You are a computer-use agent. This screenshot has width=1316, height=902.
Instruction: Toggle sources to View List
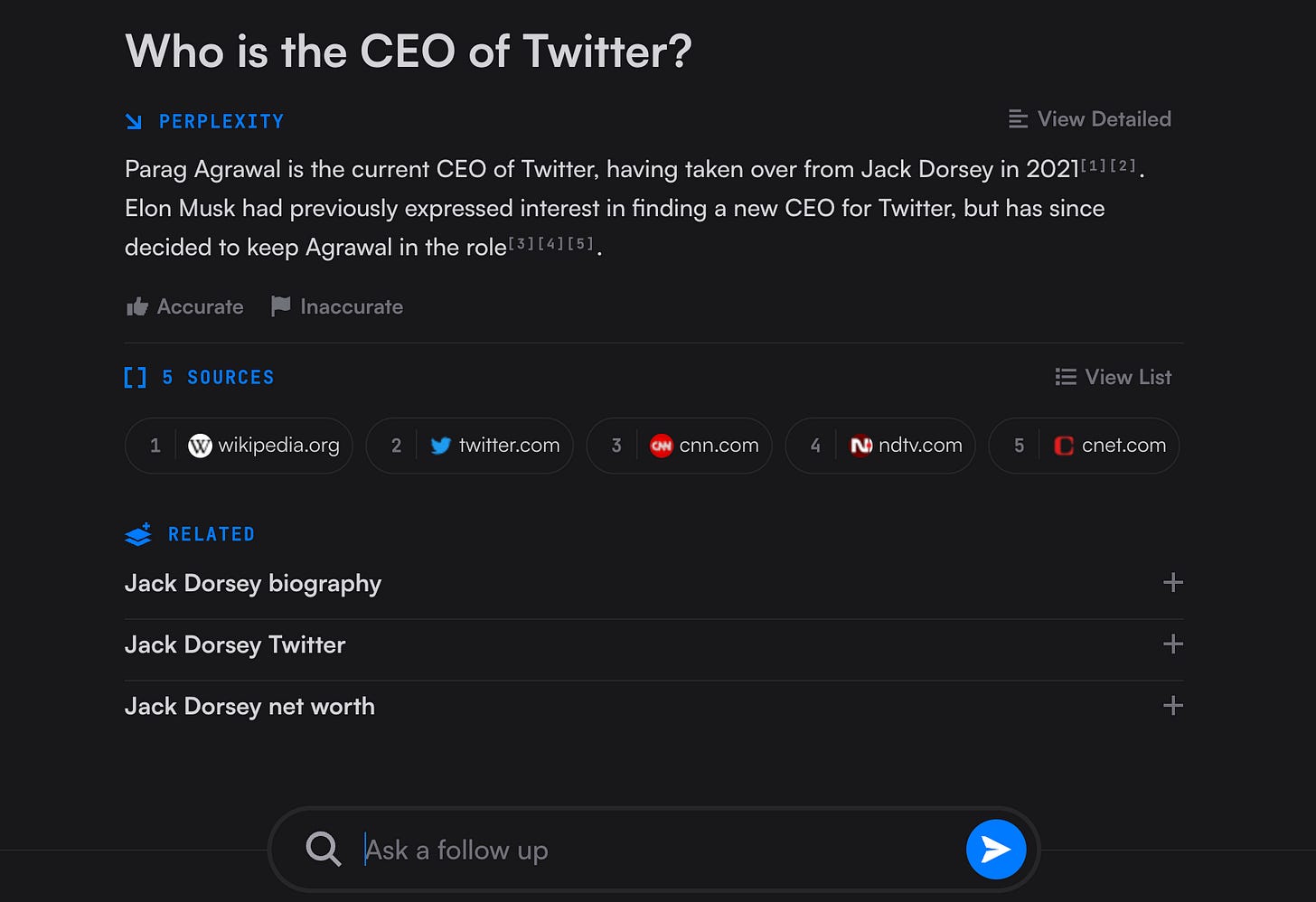click(x=1114, y=377)
